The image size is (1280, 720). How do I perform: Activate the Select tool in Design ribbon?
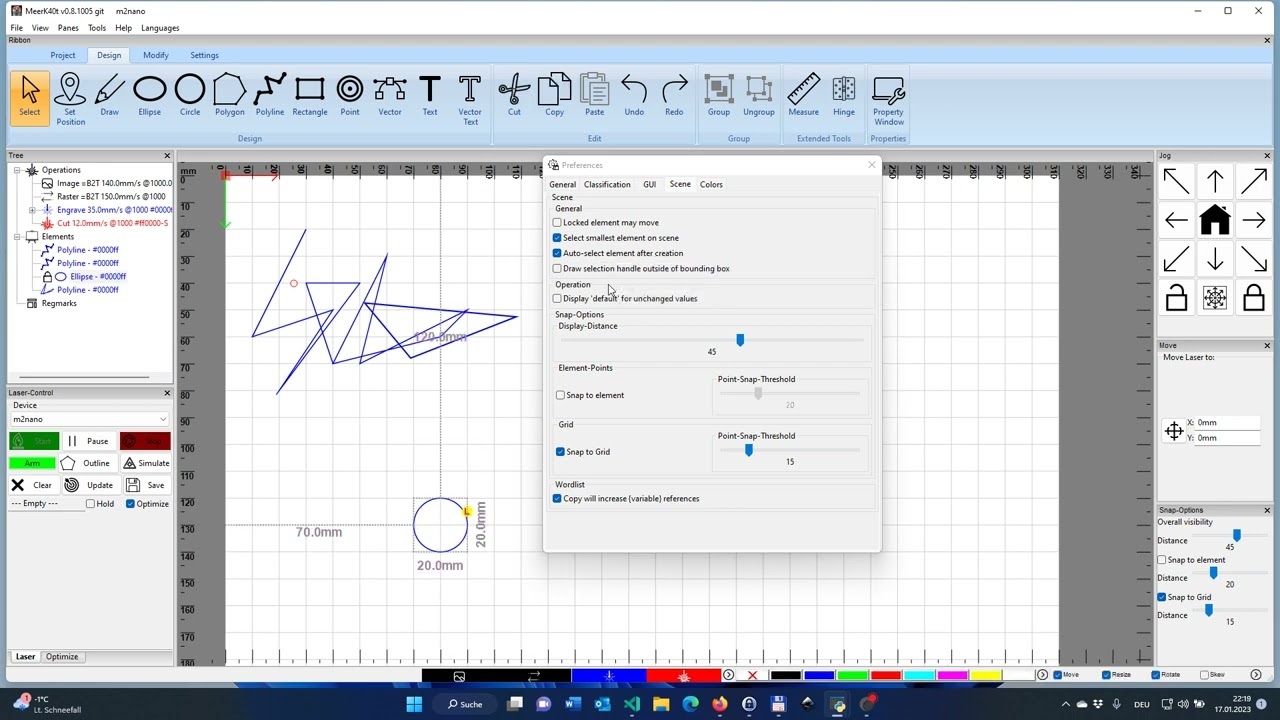[x=30, y=97]
